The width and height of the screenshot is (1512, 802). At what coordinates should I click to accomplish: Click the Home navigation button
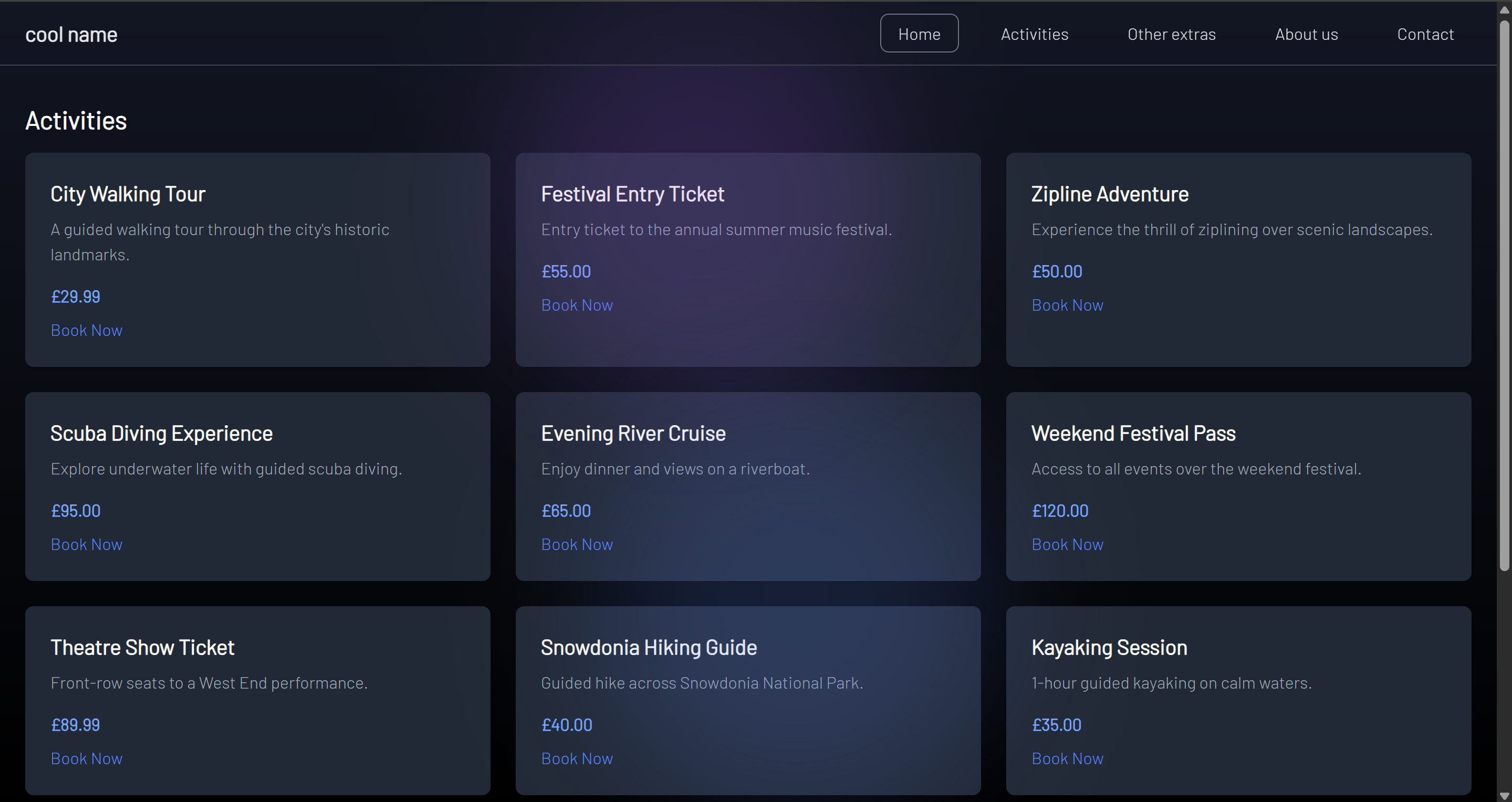click(x=919, y=34)
